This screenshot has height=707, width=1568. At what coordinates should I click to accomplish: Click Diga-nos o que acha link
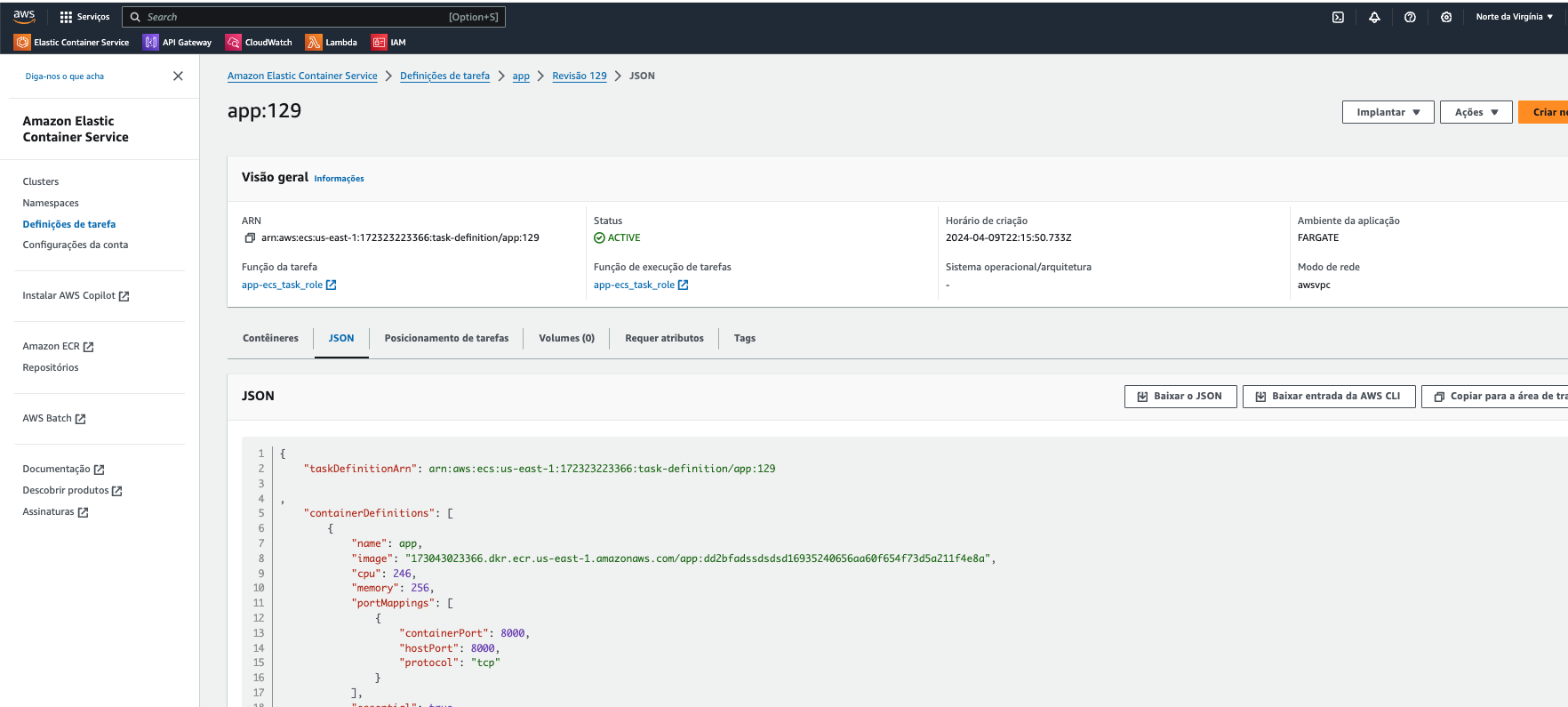point(65,76)
